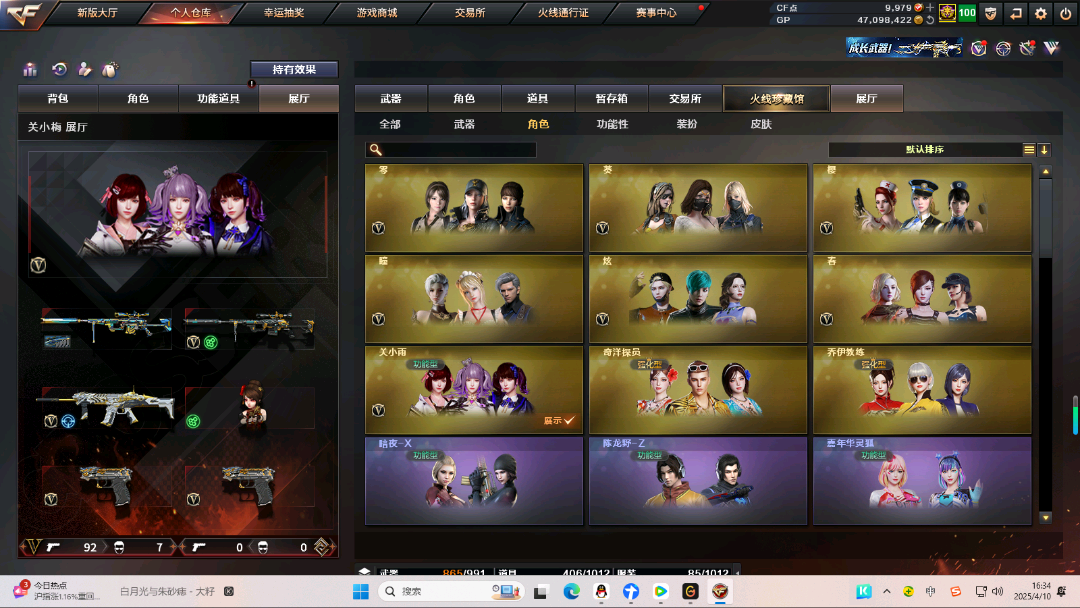The width and height of the screenshot is (1080, 608).
Task: Open the rank badge icon
Action: (x=947, y=12)
